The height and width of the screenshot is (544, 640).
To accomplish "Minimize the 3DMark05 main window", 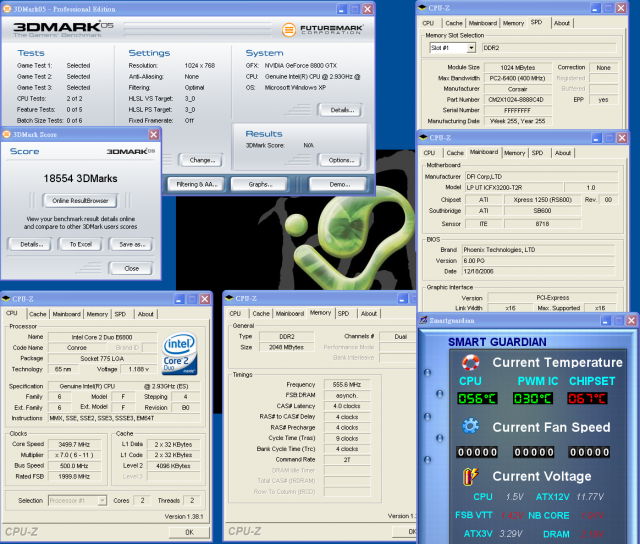I will click(342, 9).
